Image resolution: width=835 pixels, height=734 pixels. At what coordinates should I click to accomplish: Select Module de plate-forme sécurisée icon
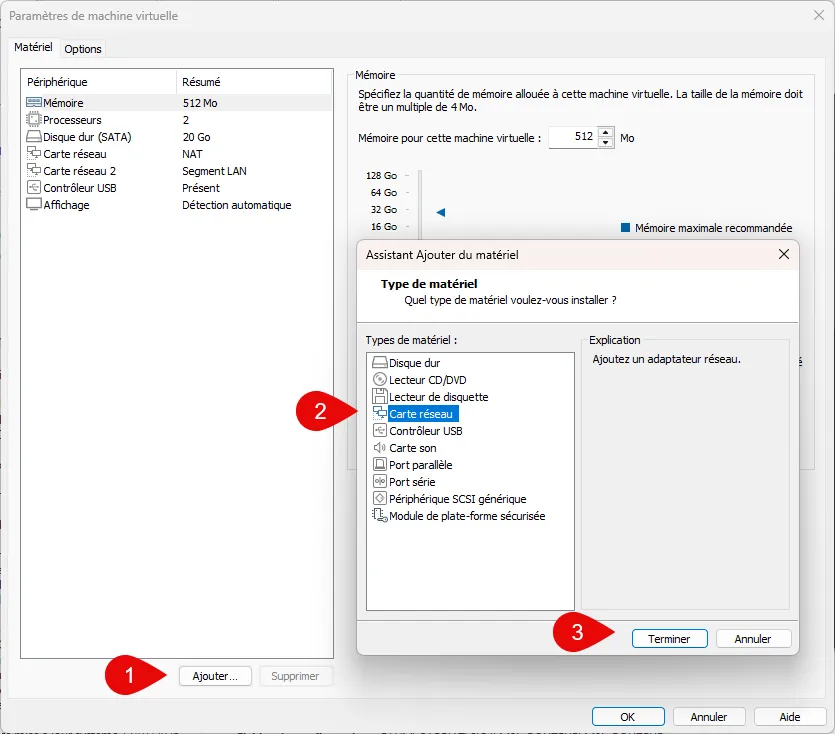pyautogui.click(x=379, y=516)
